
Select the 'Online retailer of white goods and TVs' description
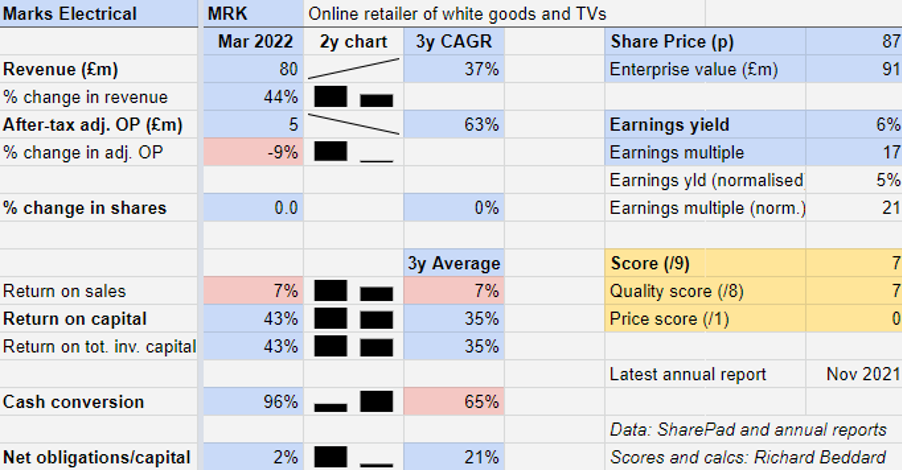[x=457, y=14]
